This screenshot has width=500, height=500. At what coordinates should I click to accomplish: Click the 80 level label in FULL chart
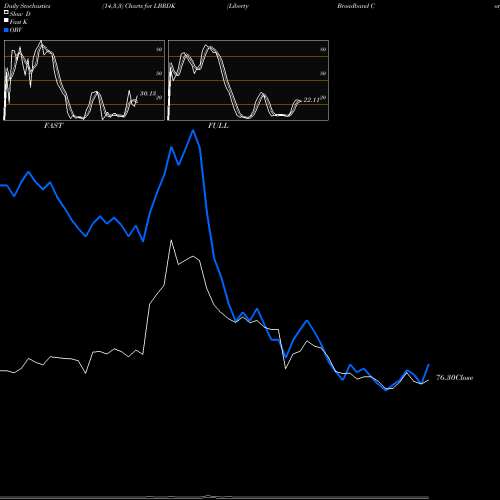tap(323, 50)
